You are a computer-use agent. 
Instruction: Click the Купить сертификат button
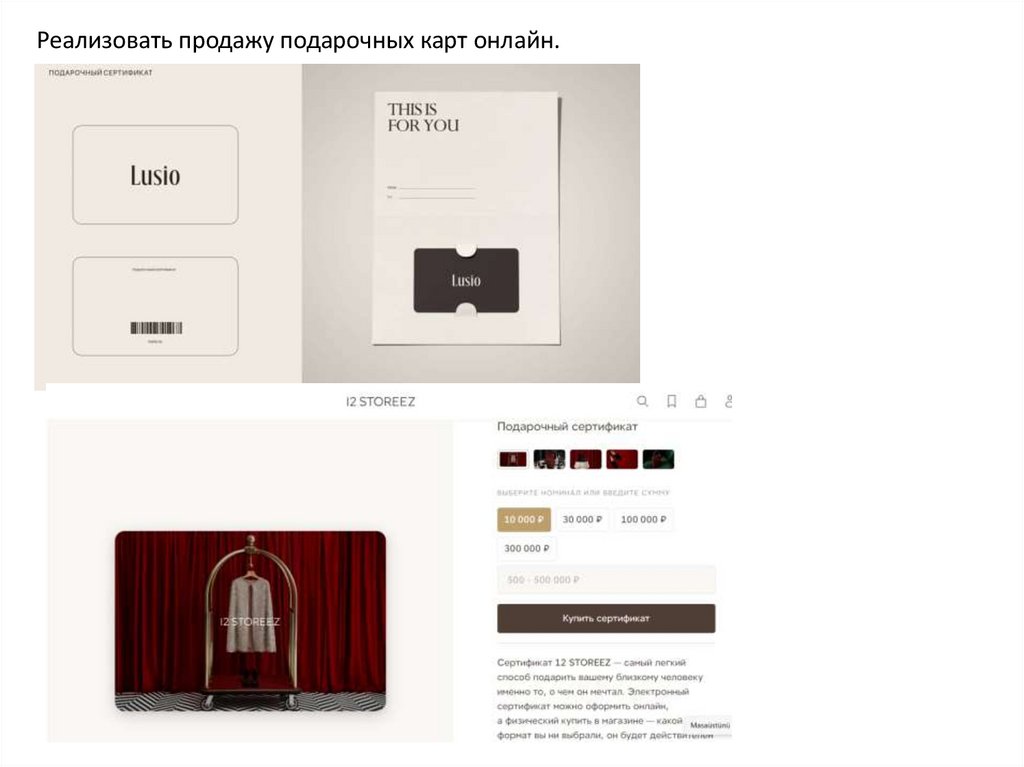(606, 618)
